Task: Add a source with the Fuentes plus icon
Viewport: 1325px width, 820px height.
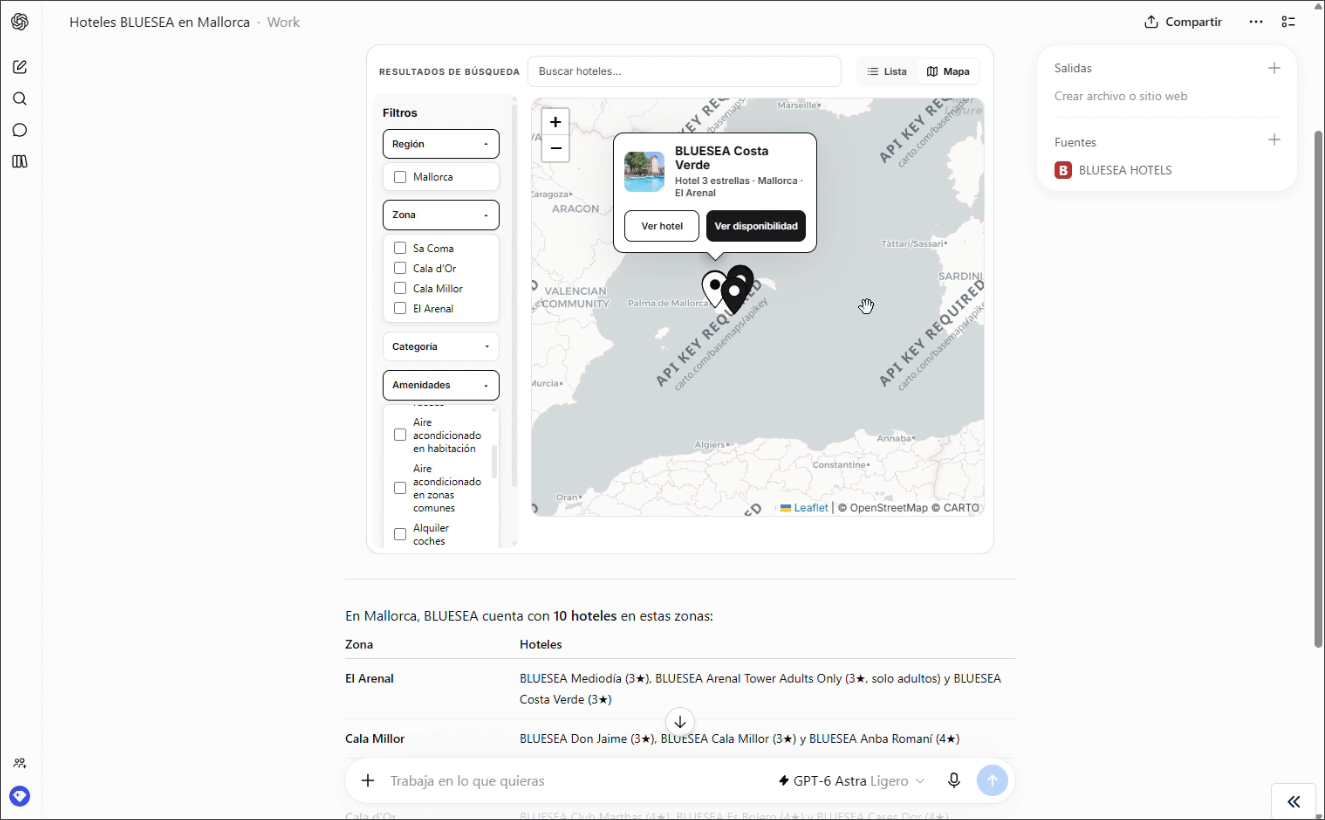Action: pyautogui.click(x=1274, y=140)
